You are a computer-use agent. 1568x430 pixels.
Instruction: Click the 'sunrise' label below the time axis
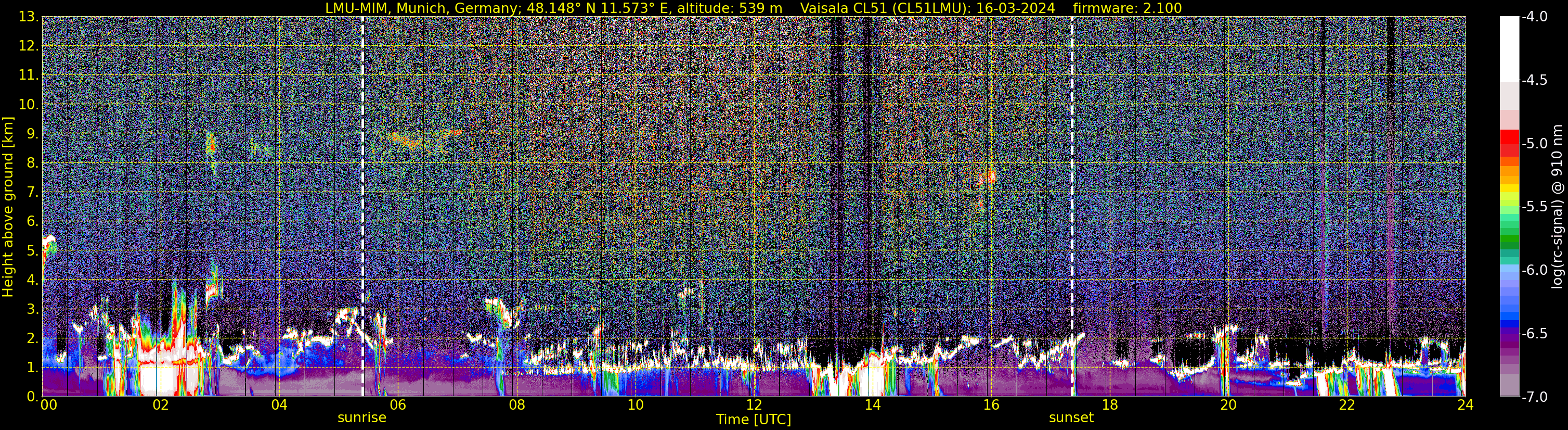(x=362, y=418)
